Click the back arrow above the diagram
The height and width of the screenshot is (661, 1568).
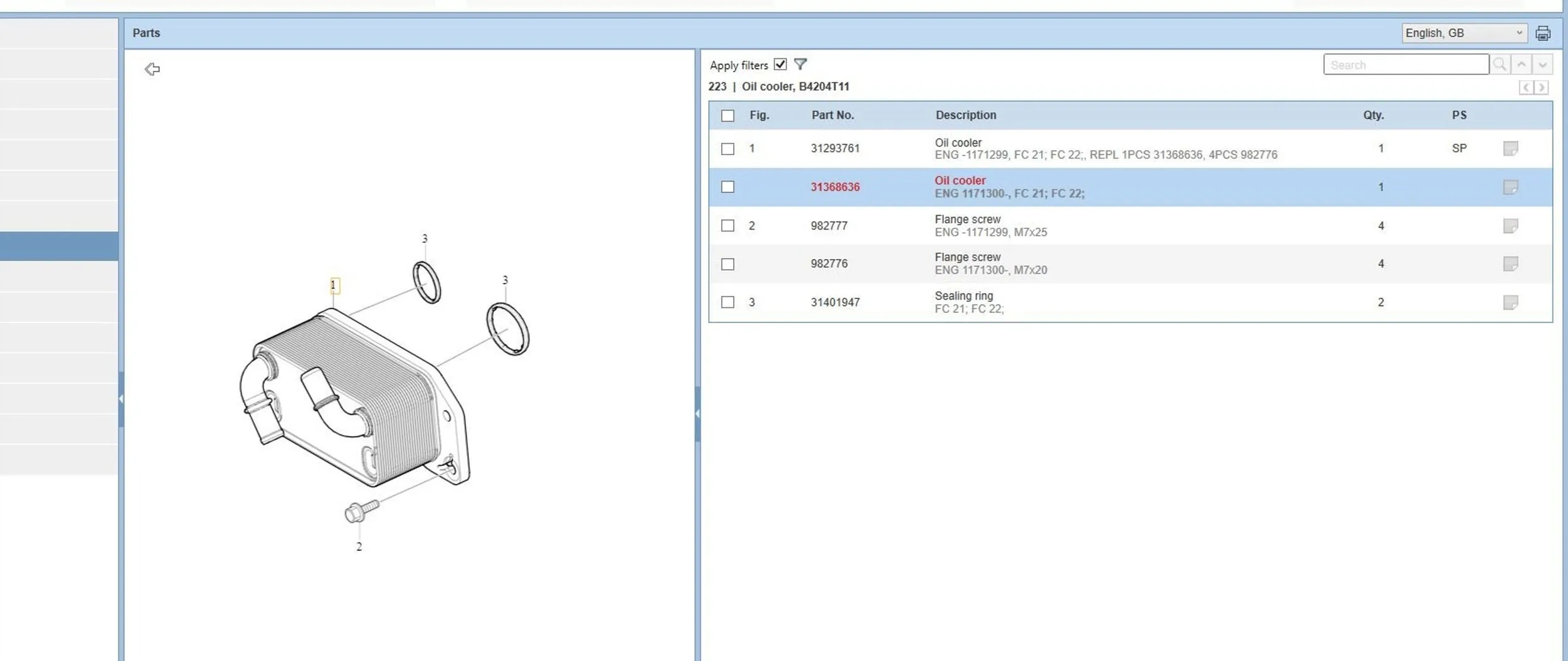point(152,69)
